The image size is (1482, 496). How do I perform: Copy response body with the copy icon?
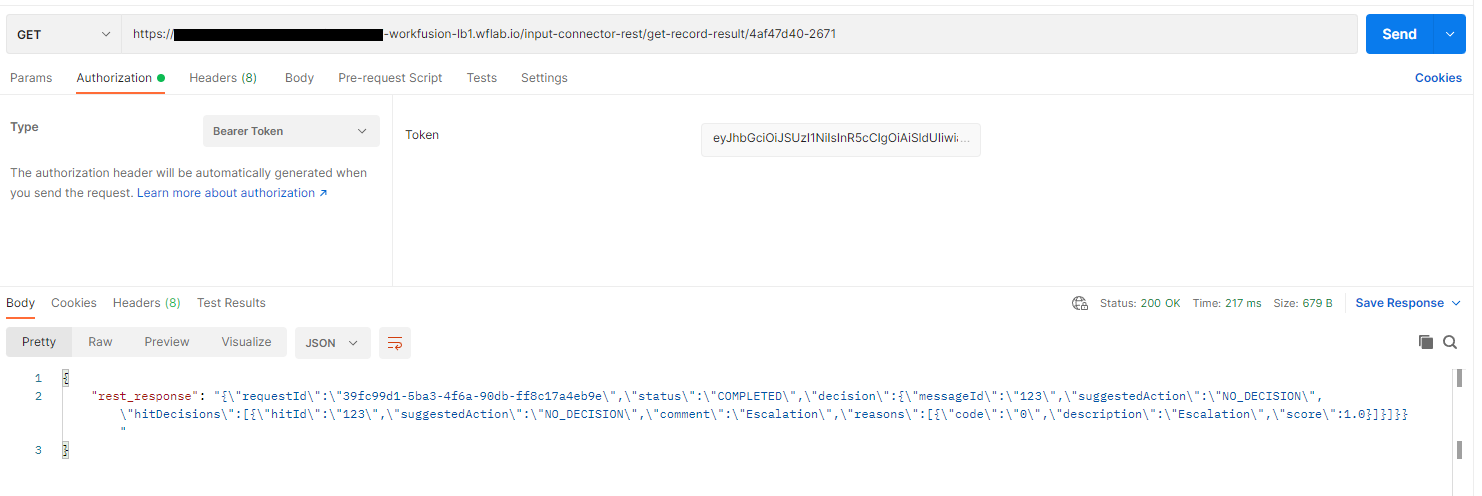[1426, 342]
